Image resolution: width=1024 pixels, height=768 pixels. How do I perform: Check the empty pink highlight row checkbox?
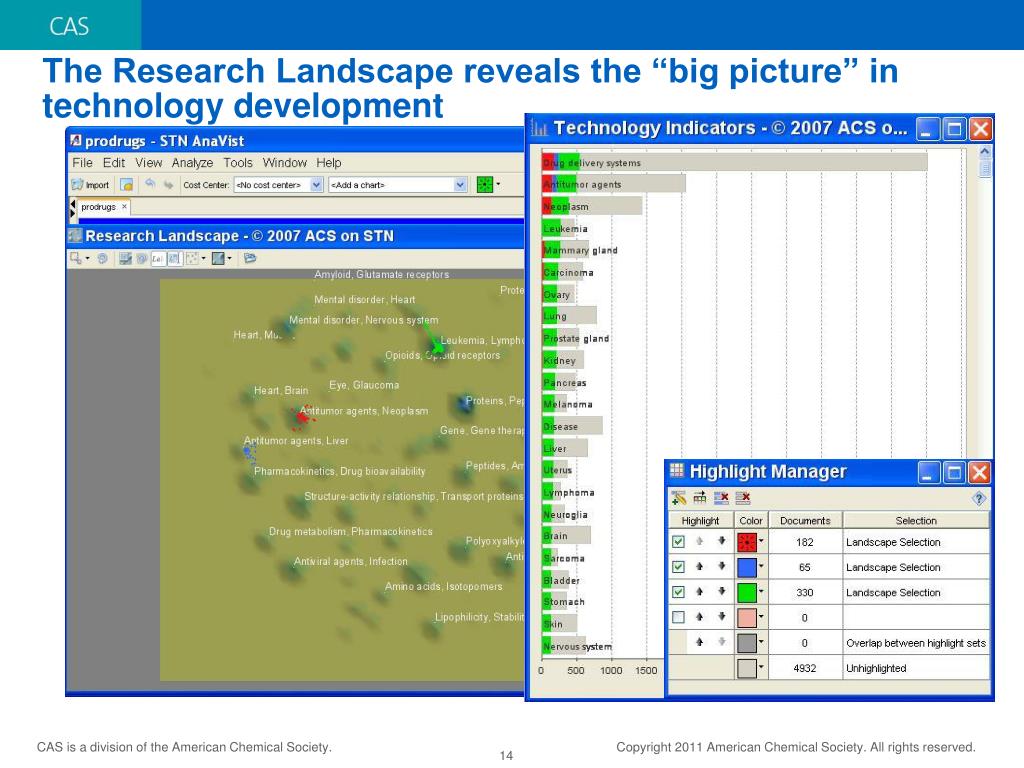[679, 617]
